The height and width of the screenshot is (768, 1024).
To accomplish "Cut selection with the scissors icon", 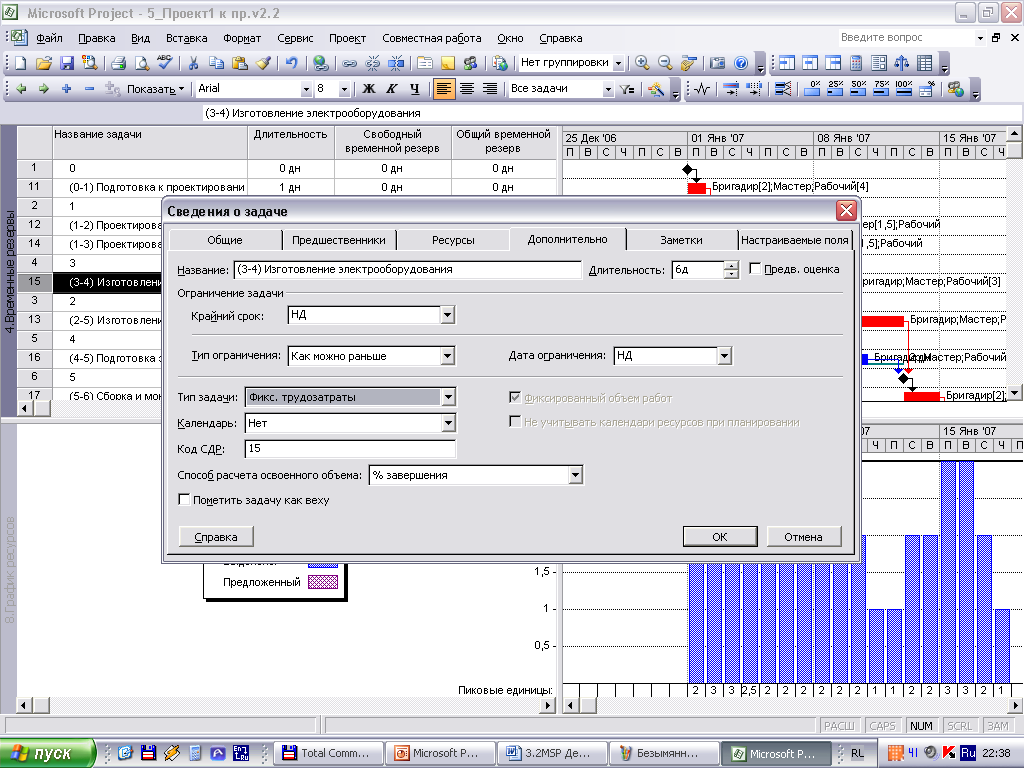I will tap(193, 63).
